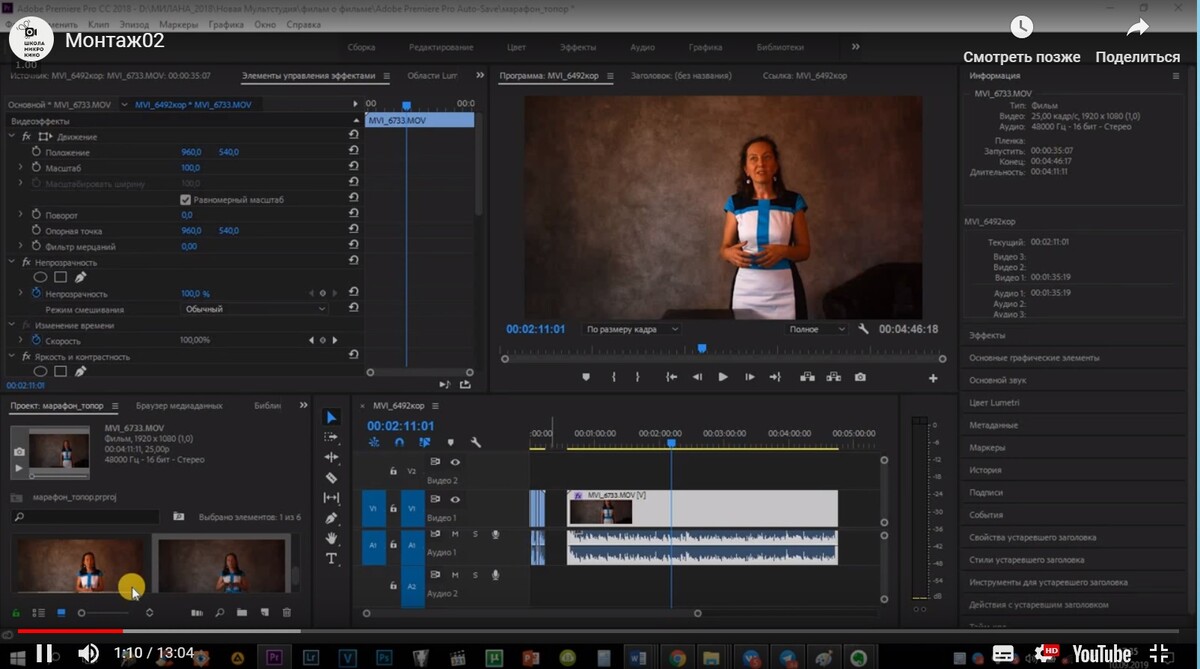Open the Графика menu

tap(226, 23)
